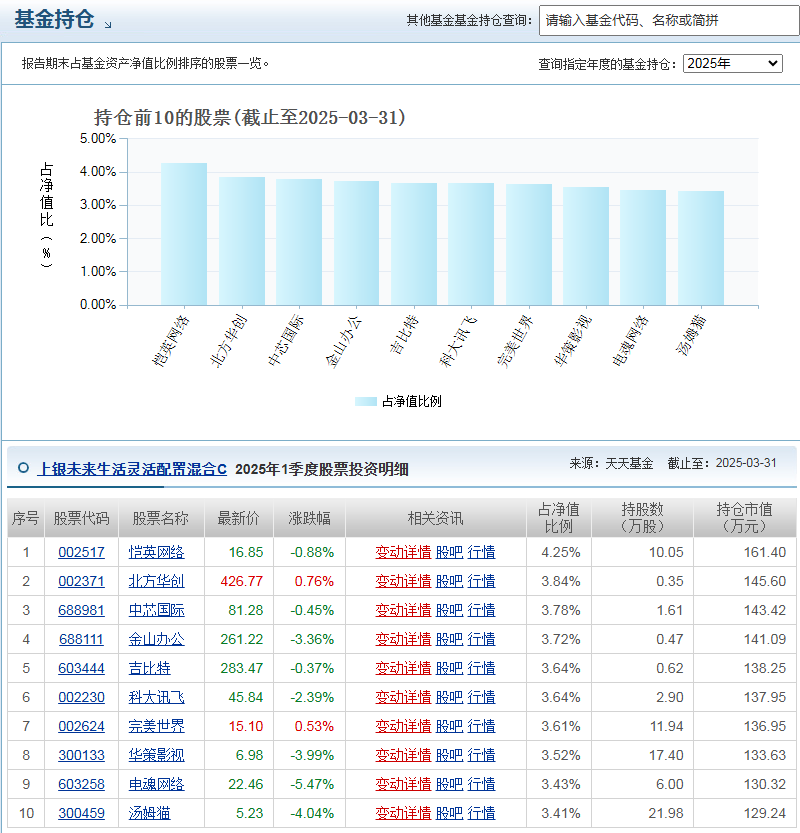Click the 恺英网络 bar in chart
Image resolution: width=800 pixels, height=833 pixels.
point(184,234)
